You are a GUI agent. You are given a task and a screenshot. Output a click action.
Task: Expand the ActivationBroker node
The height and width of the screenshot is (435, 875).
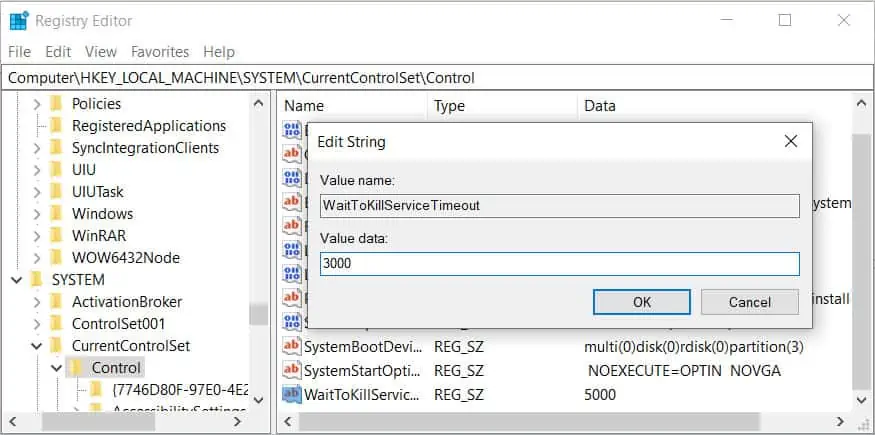point(37,302)
